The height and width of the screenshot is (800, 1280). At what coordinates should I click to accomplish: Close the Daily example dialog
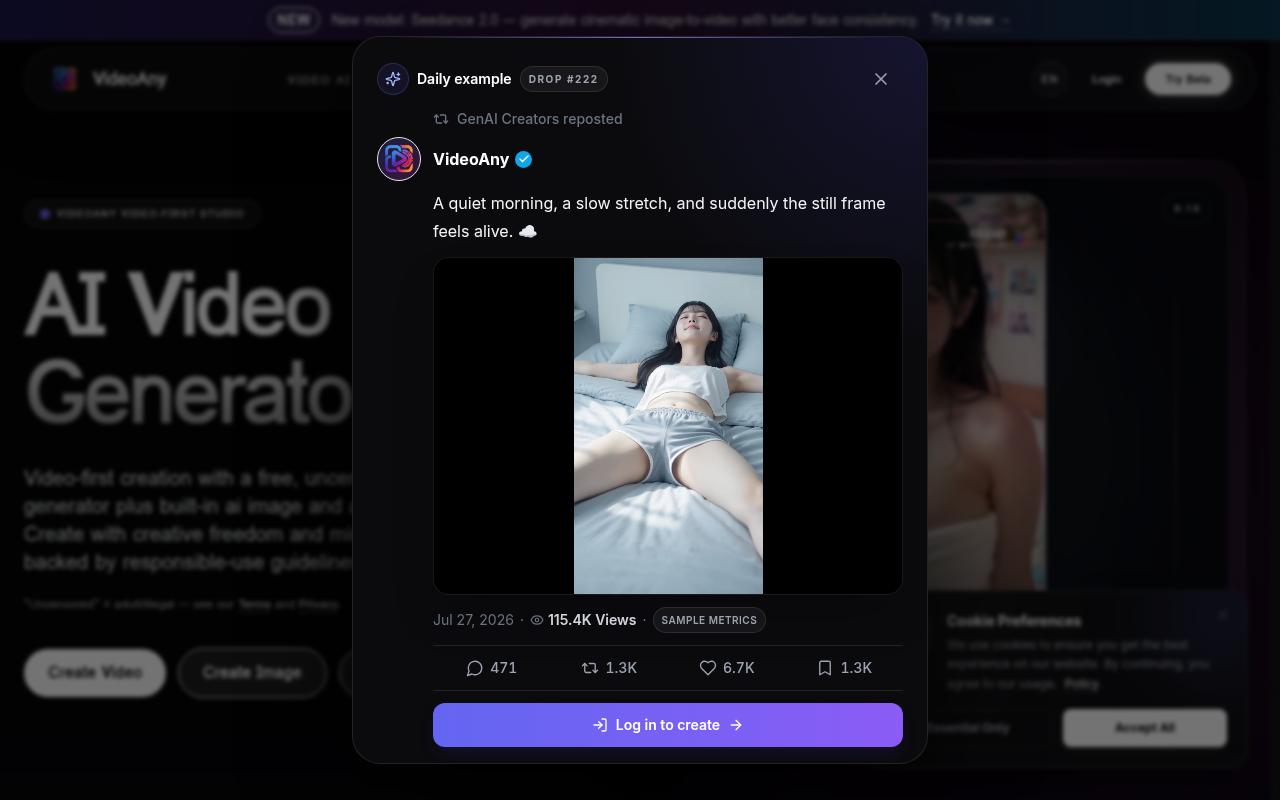[881, 79]
